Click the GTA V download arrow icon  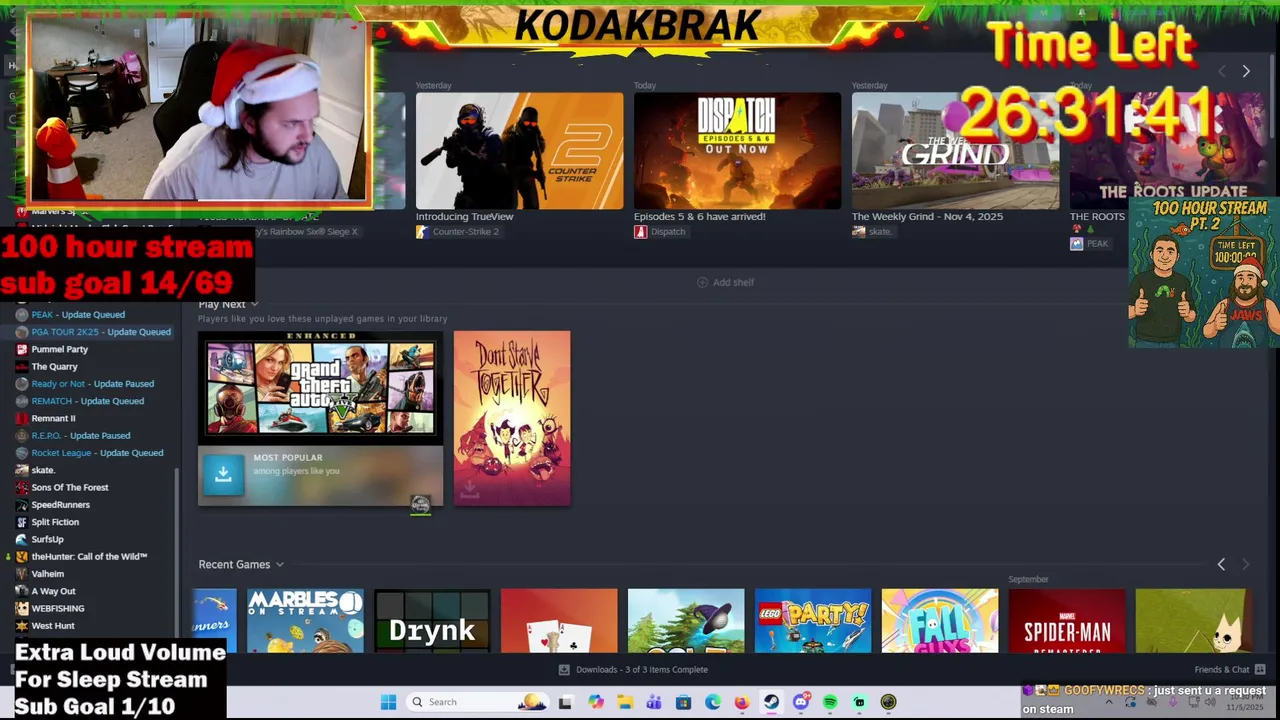coord(223,475)
